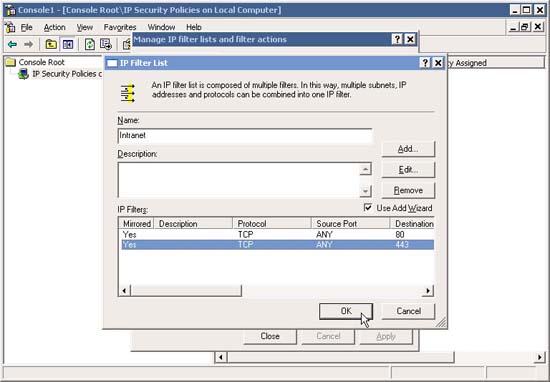Image resolution: width=550 pixels, height=382 pixels.
Task: Select the Console Root folder icon
Action: [11, 62]
